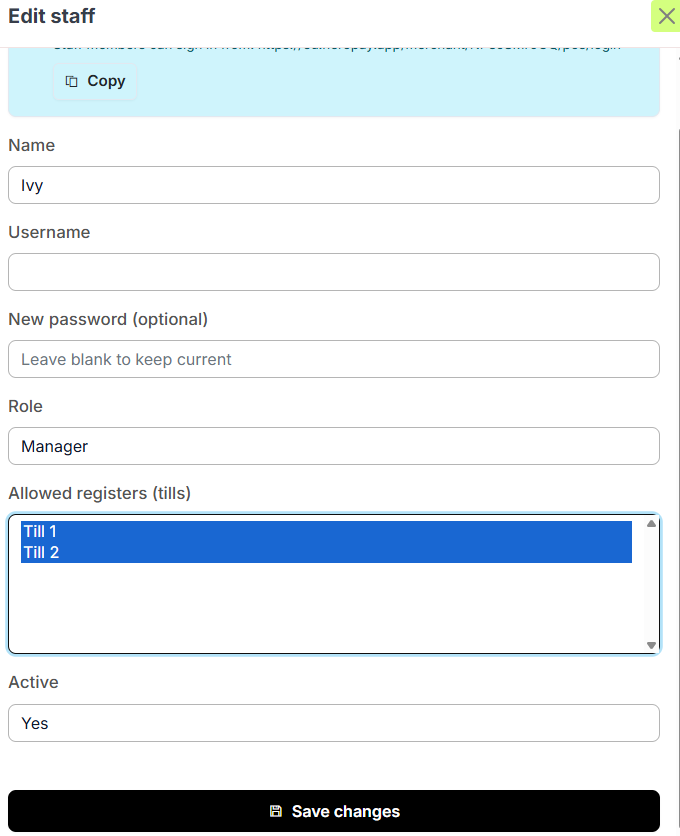680x836 pixels.
Task: Click the Role label text
Action: tap(26, 406)
